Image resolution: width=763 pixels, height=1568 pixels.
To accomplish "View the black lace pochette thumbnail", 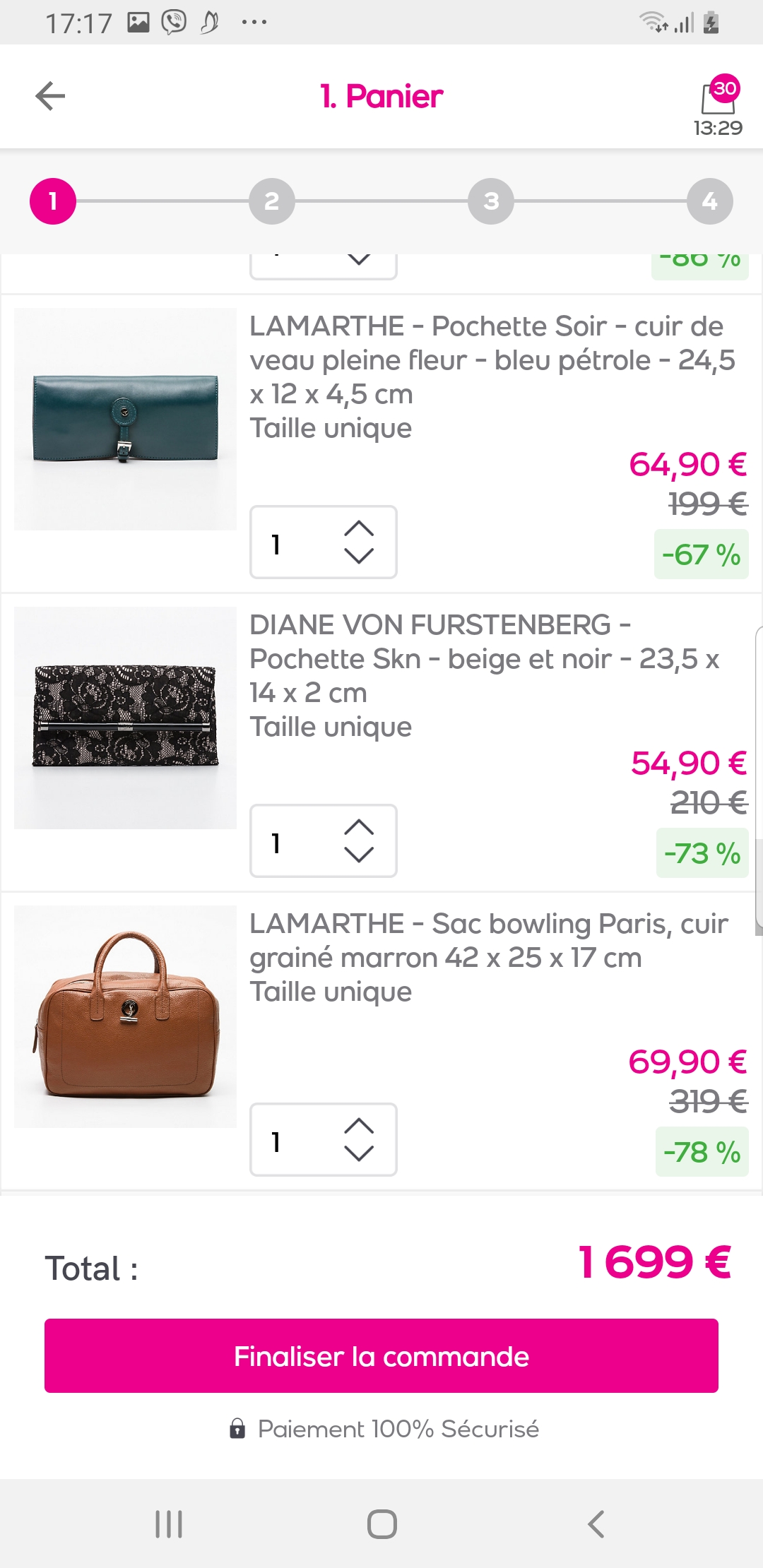I will click(x=126, y=718).
